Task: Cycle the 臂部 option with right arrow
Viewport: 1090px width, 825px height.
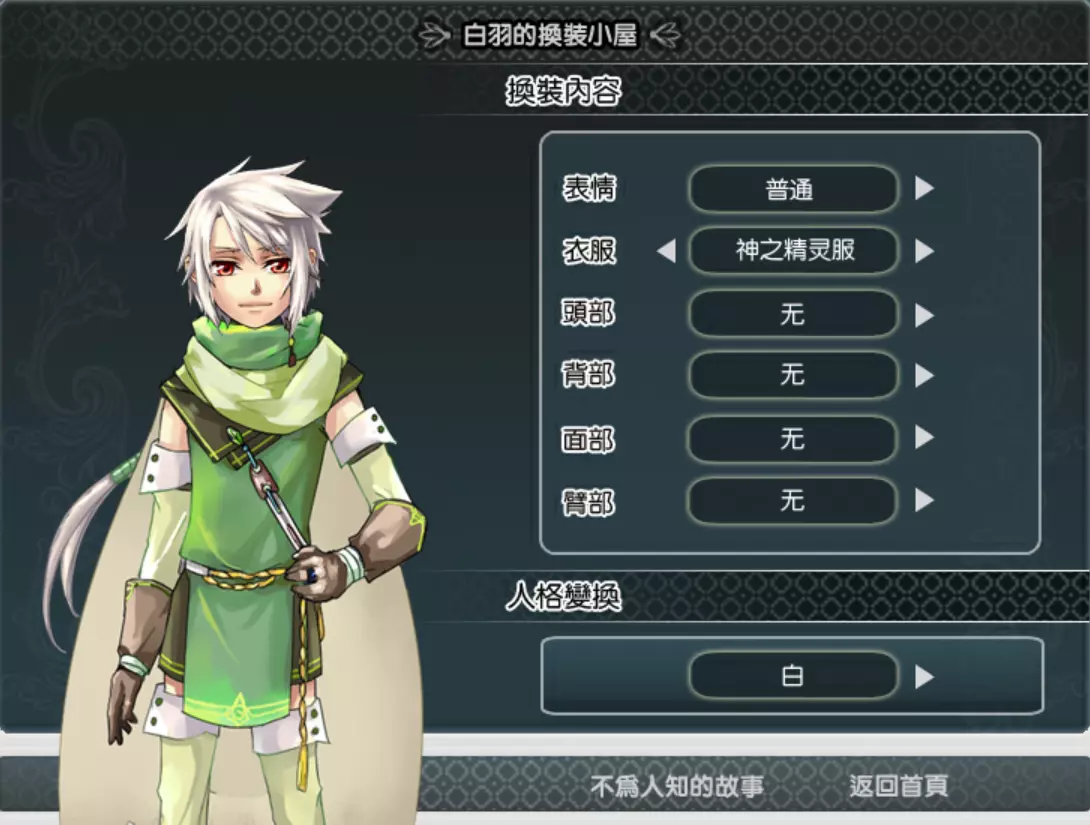Action: (924, 500)
